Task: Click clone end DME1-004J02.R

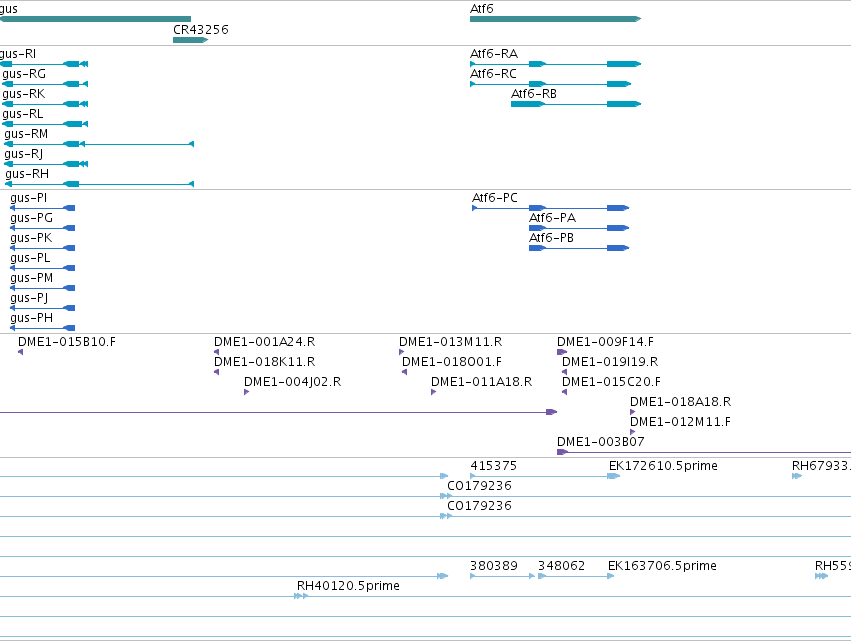Action: click(246, 392)
